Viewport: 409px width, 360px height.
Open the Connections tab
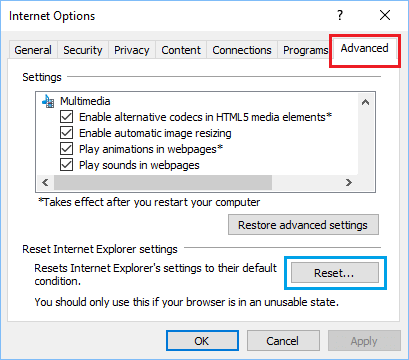pos(242,50)
